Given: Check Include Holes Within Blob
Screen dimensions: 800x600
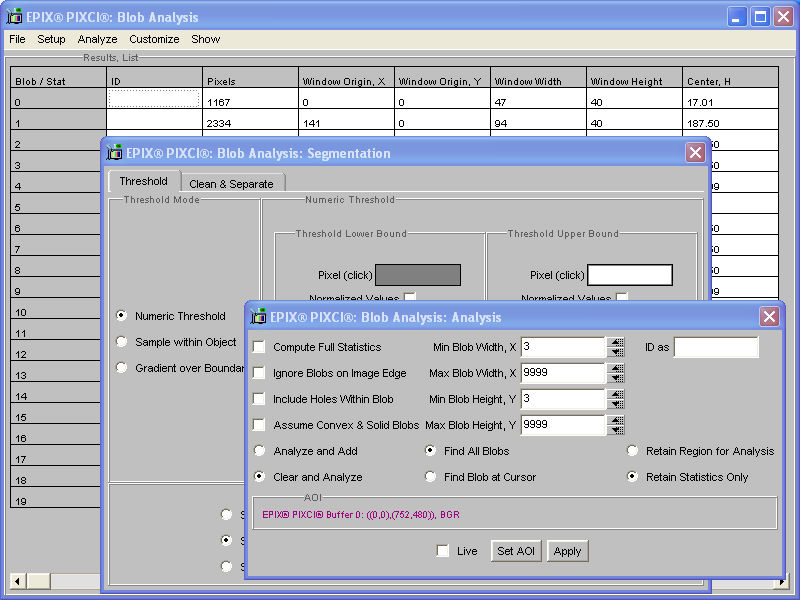Looking at the screenshot, I should [x=259, y=399].
